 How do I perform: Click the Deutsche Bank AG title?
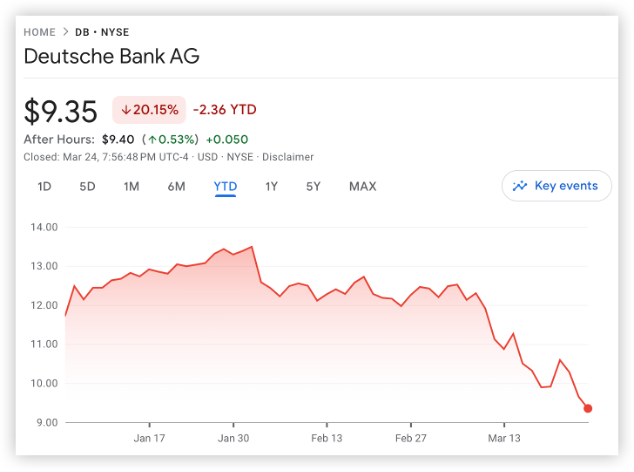pos(111,56)
